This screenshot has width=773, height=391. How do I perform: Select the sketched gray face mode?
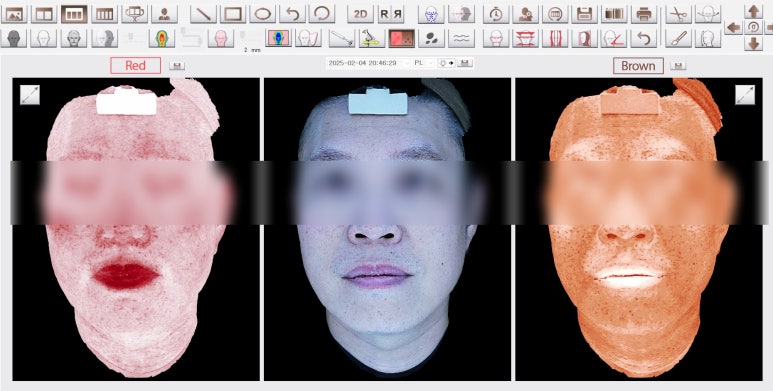(74, 38)
